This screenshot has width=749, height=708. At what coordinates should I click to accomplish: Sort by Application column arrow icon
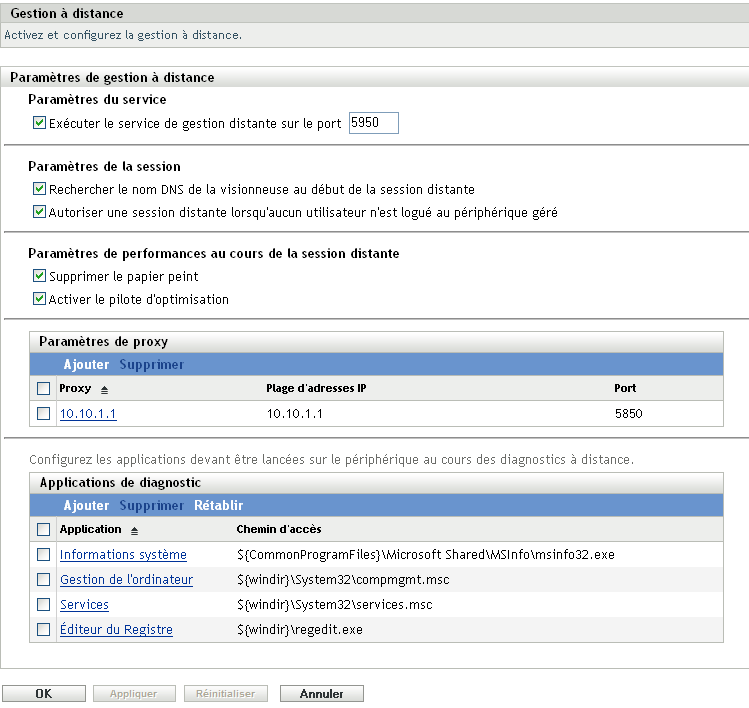pyautogui.click(x=134, y=531)
